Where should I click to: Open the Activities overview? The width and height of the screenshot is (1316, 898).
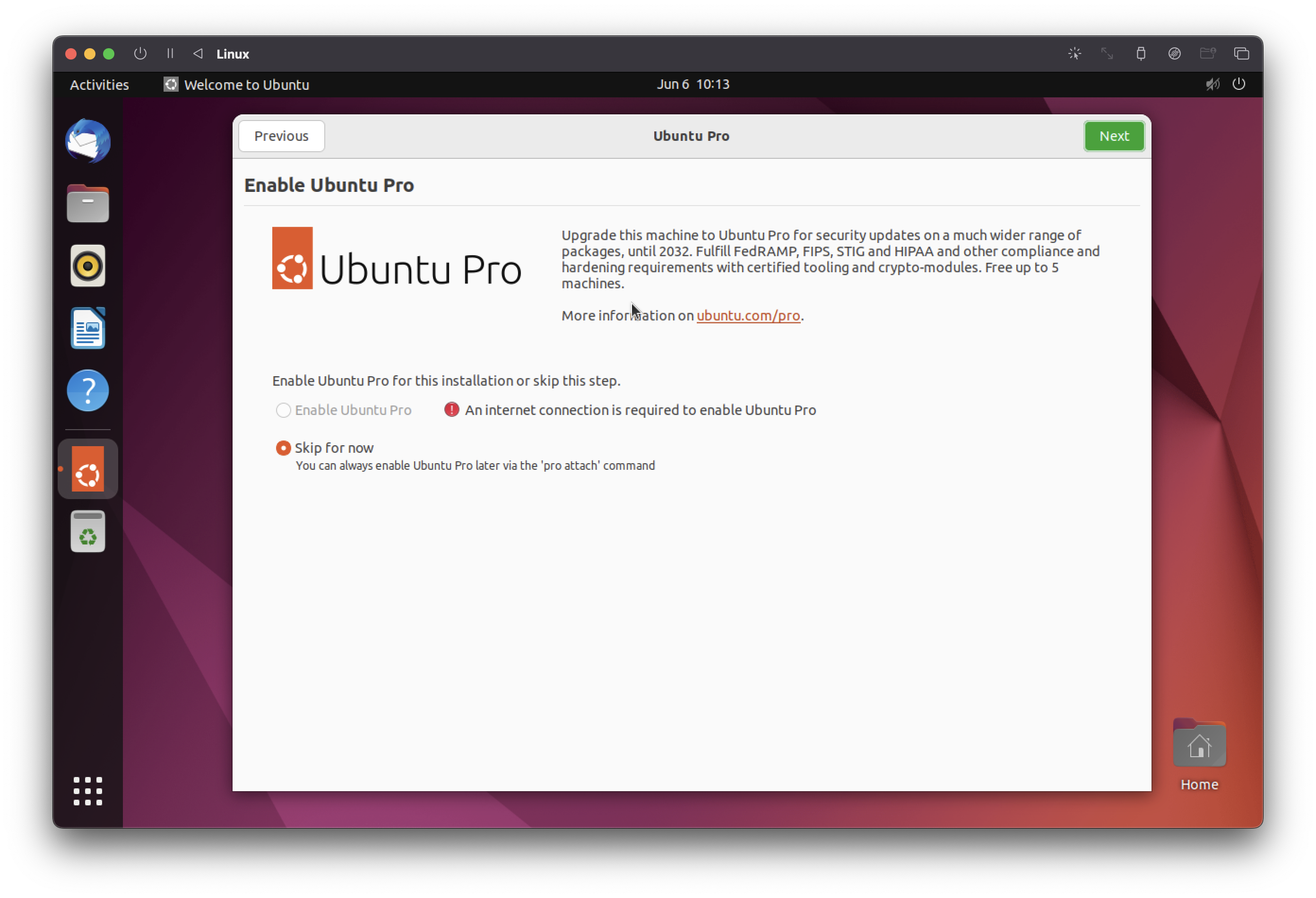coord(99,84)
